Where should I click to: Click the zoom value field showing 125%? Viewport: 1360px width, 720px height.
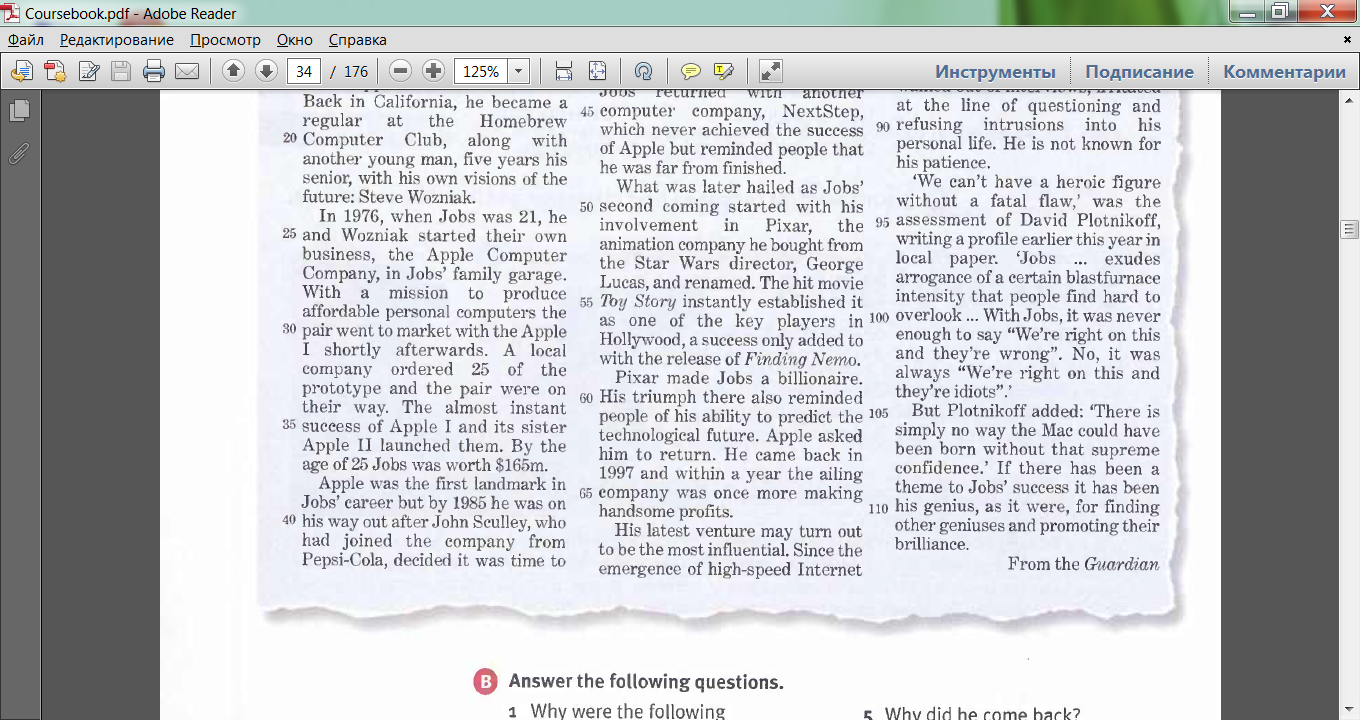click(x=481, y=71)
